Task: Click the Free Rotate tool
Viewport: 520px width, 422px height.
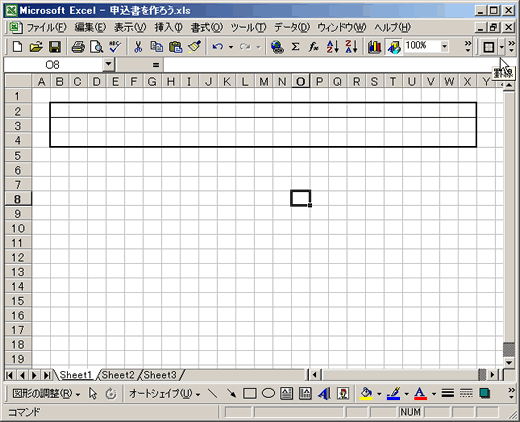Action: (x=111, y=394)
